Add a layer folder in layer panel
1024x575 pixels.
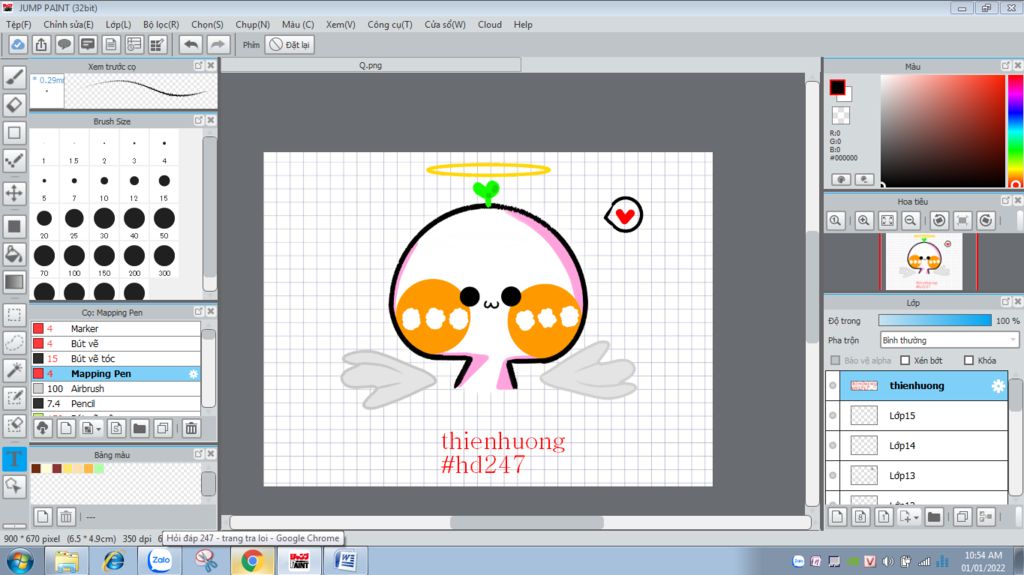[x=934, y=517]
